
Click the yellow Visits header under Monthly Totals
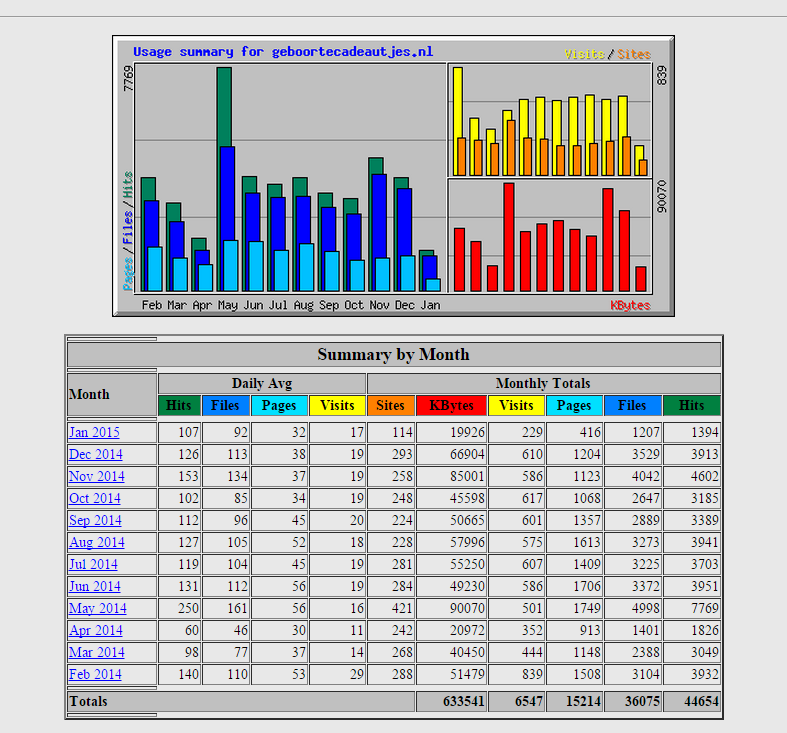pos(516,406)
